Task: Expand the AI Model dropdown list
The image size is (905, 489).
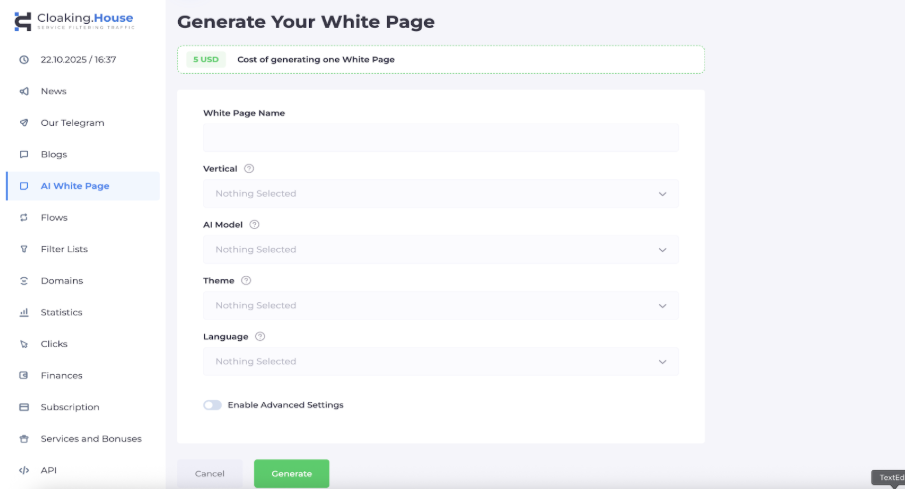Action: pos(440,250)
